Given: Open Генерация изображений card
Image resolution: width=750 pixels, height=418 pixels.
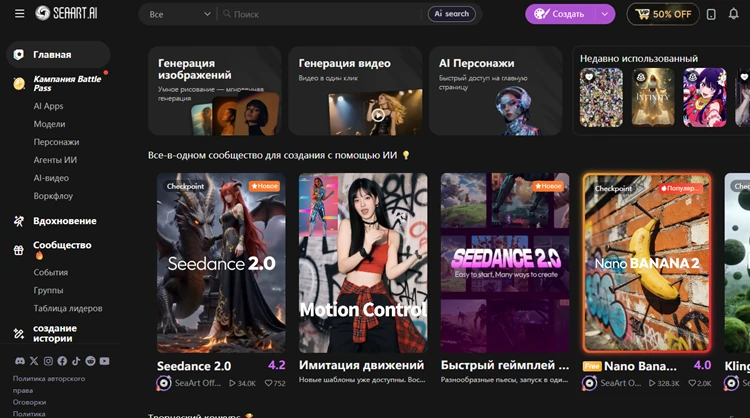Looking at the screenshot, I should [215, 91].
